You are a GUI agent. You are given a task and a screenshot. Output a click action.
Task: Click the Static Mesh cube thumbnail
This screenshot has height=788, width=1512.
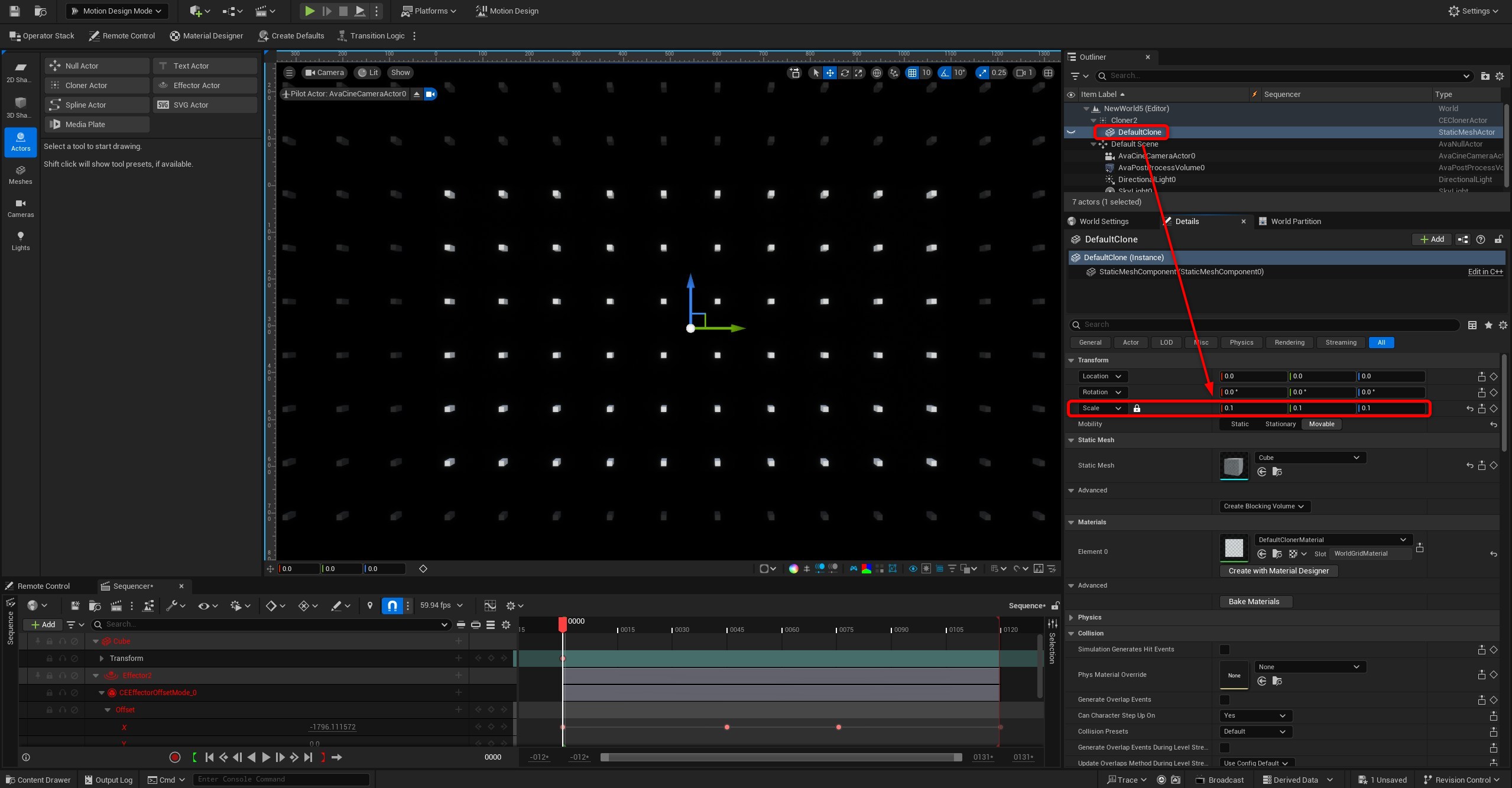(x=1234, y=466)
